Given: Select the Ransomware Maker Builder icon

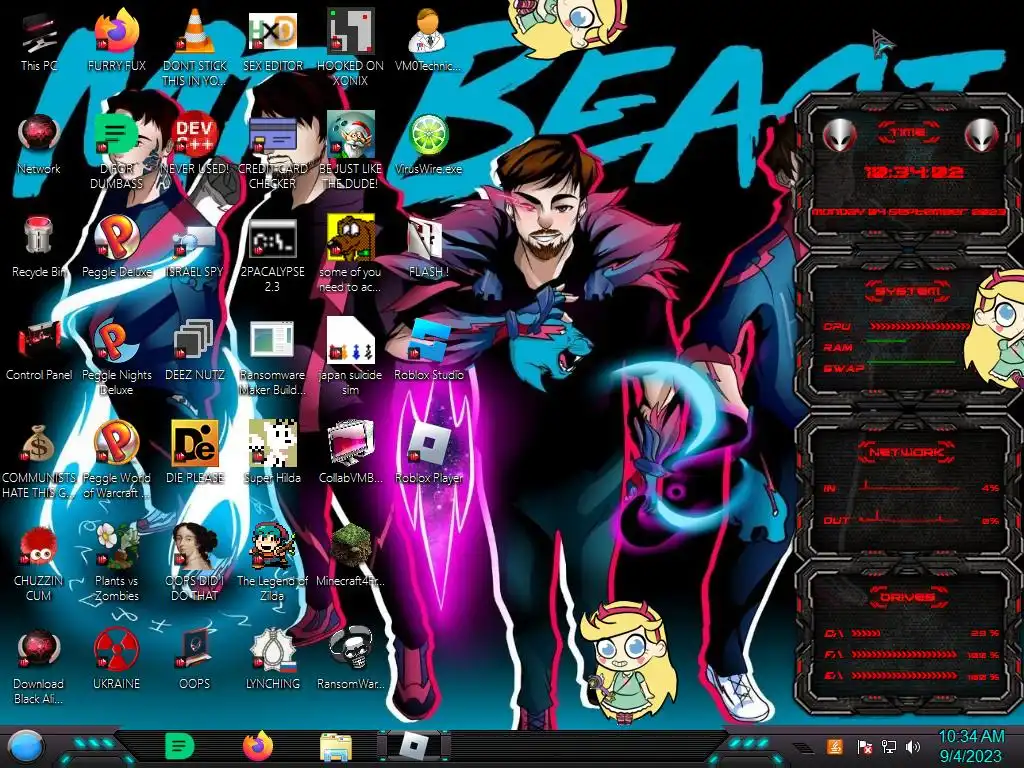Looking at the screenshot, I should 272,359.
